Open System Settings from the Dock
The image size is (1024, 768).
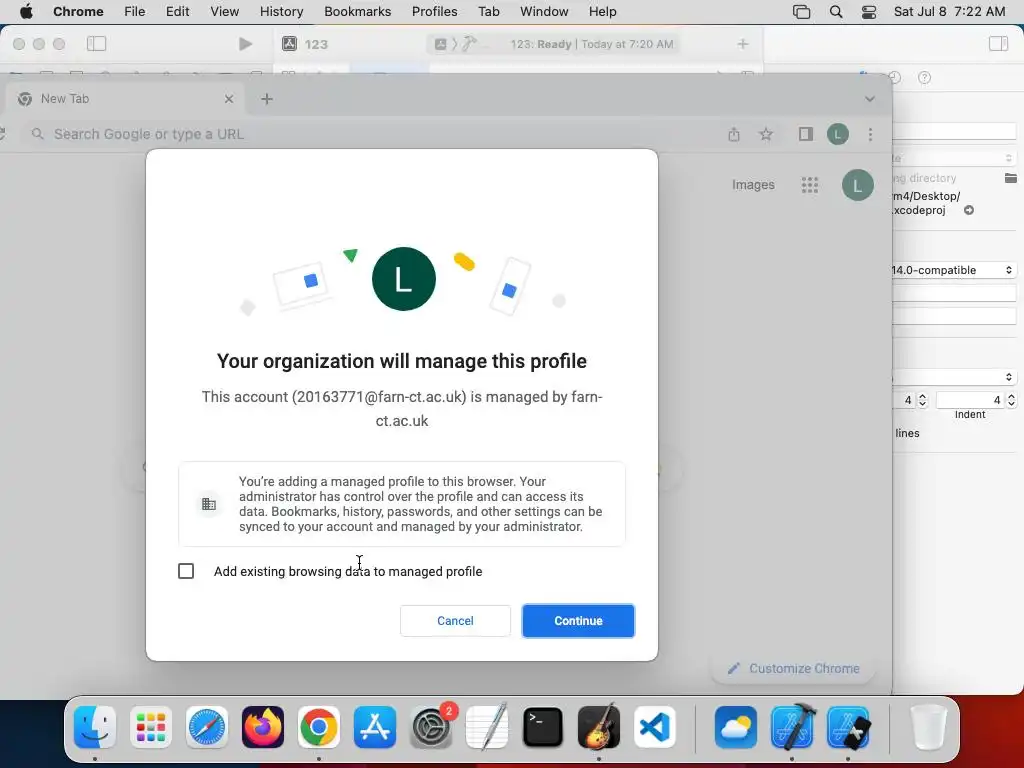(431, 727)
